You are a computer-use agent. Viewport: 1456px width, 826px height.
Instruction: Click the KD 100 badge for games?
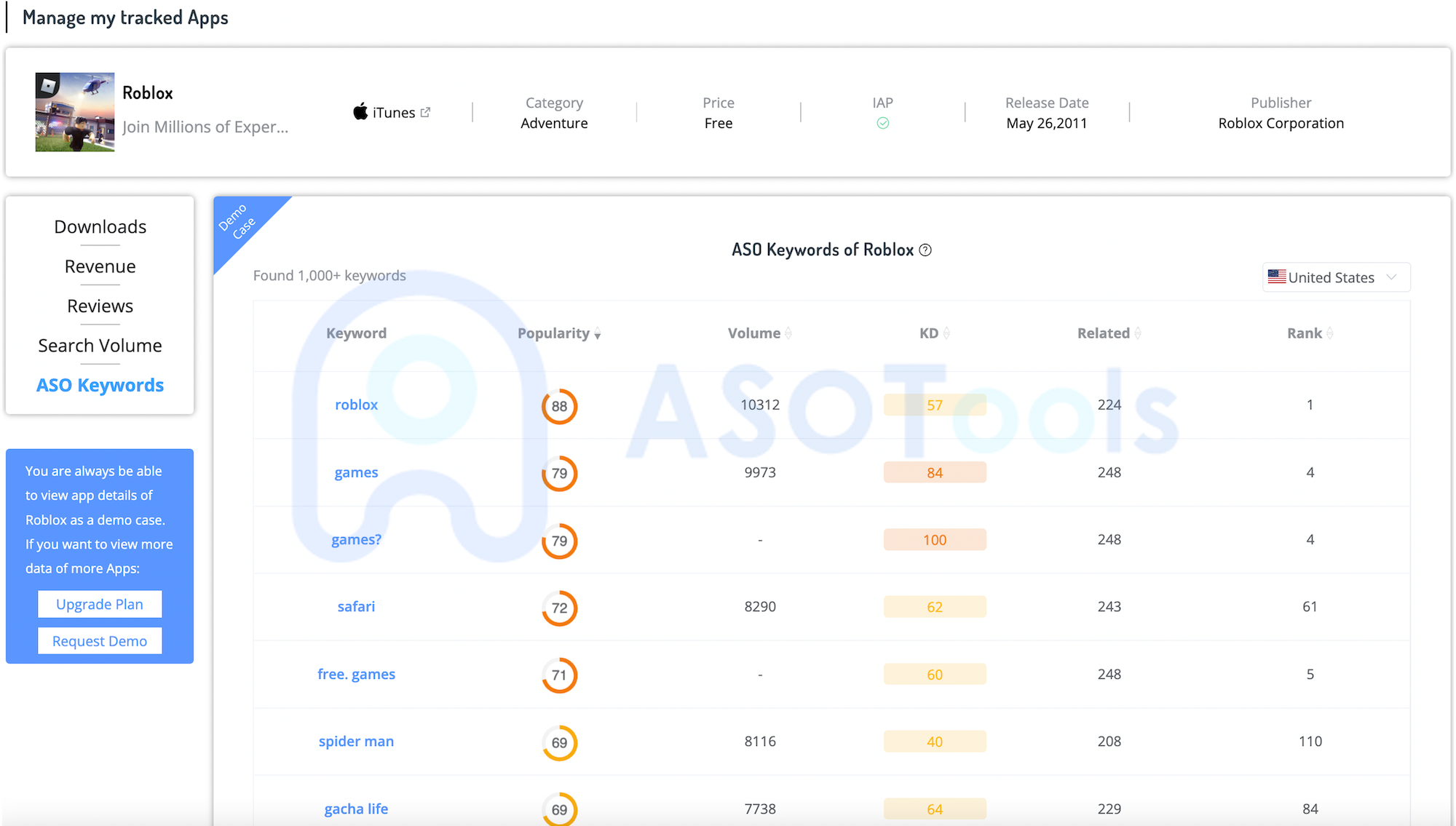point(935,540)
